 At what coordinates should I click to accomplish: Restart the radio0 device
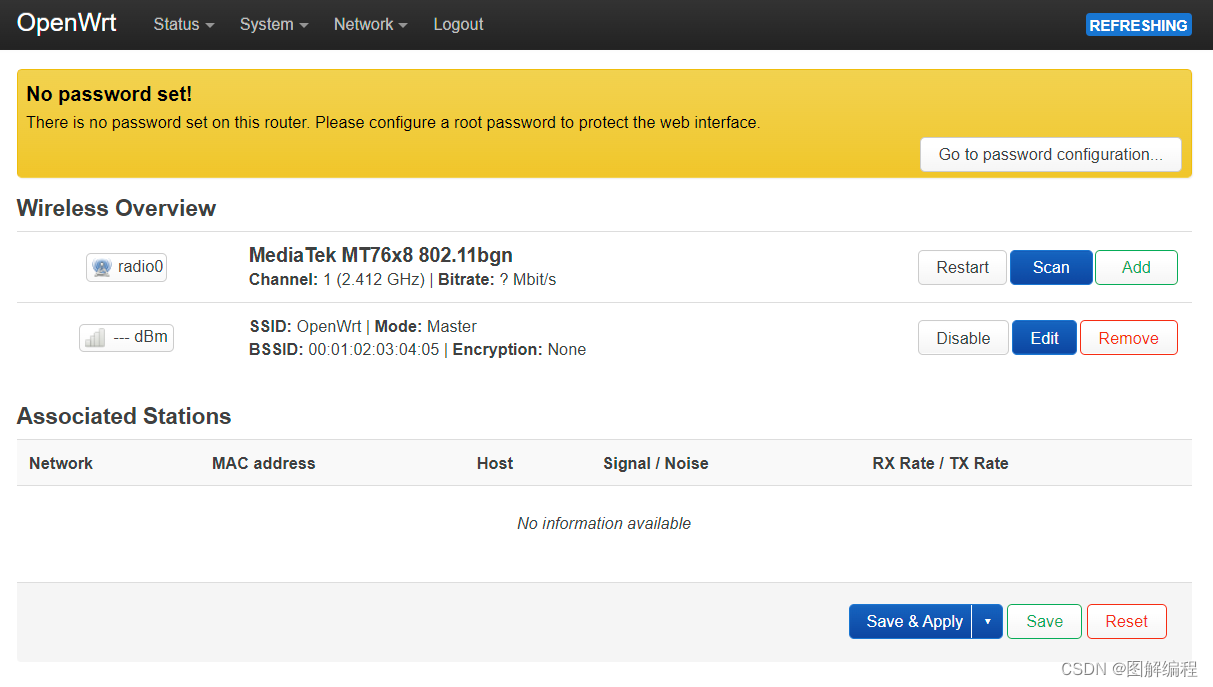pos(963,267)
